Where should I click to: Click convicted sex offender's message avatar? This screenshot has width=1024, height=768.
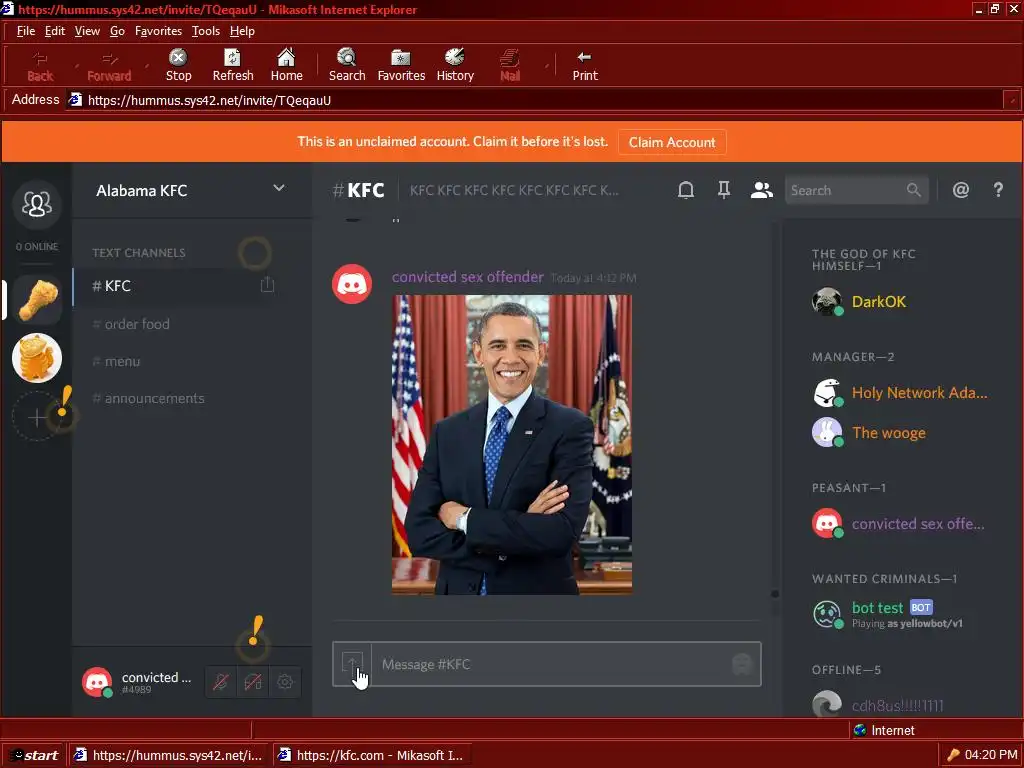pos(352,284)
